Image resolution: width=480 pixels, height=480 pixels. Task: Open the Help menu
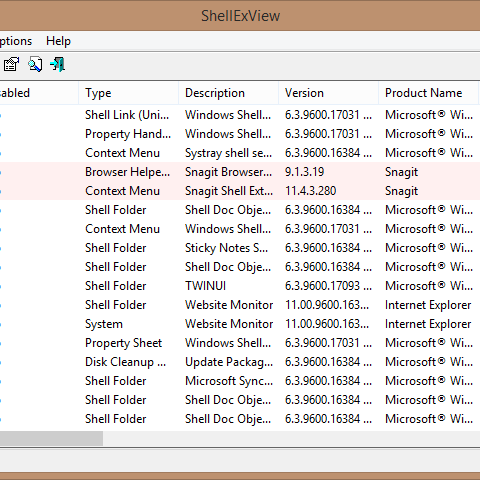58,41
